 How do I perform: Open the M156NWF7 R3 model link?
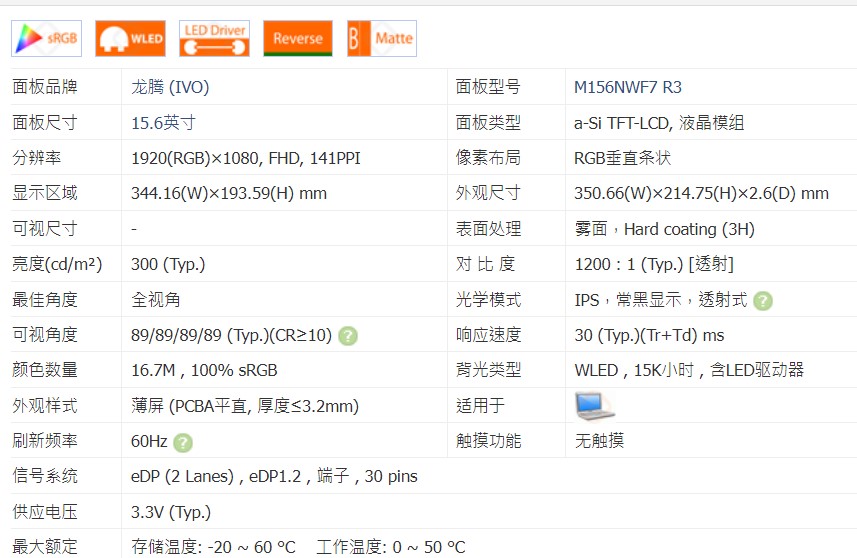627,87
